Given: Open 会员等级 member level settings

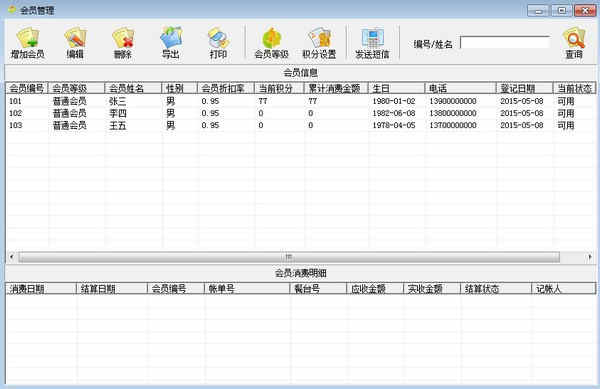Looking at the screenshot, I should (271, 43).
